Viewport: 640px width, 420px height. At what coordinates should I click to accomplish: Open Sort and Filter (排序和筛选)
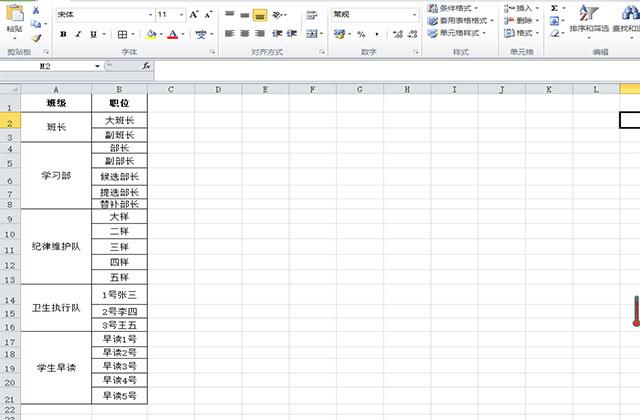pyautogui.click(x=589, y=20)
